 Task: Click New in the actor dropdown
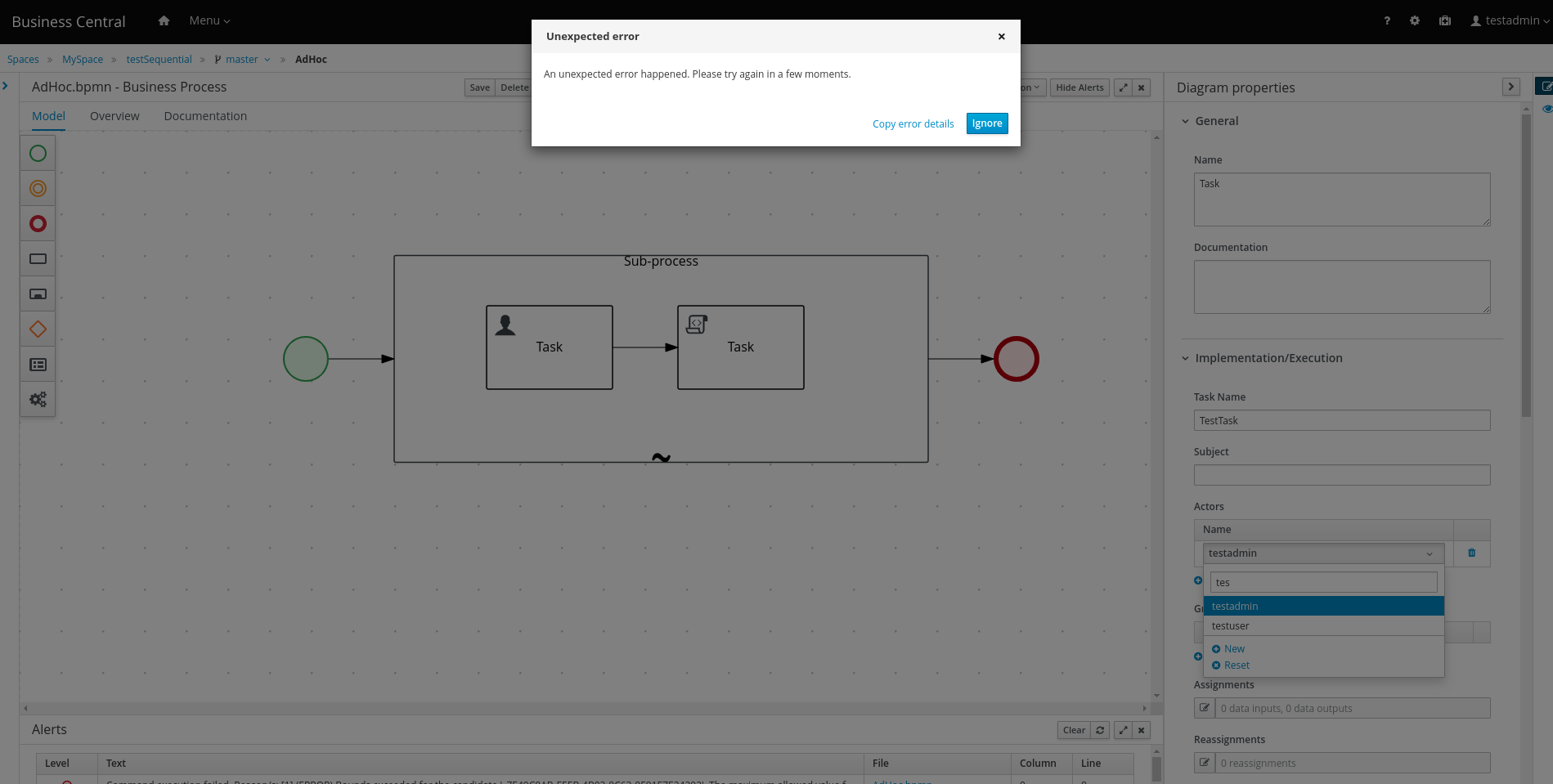pyautogui.click(x=1228, y=649)
